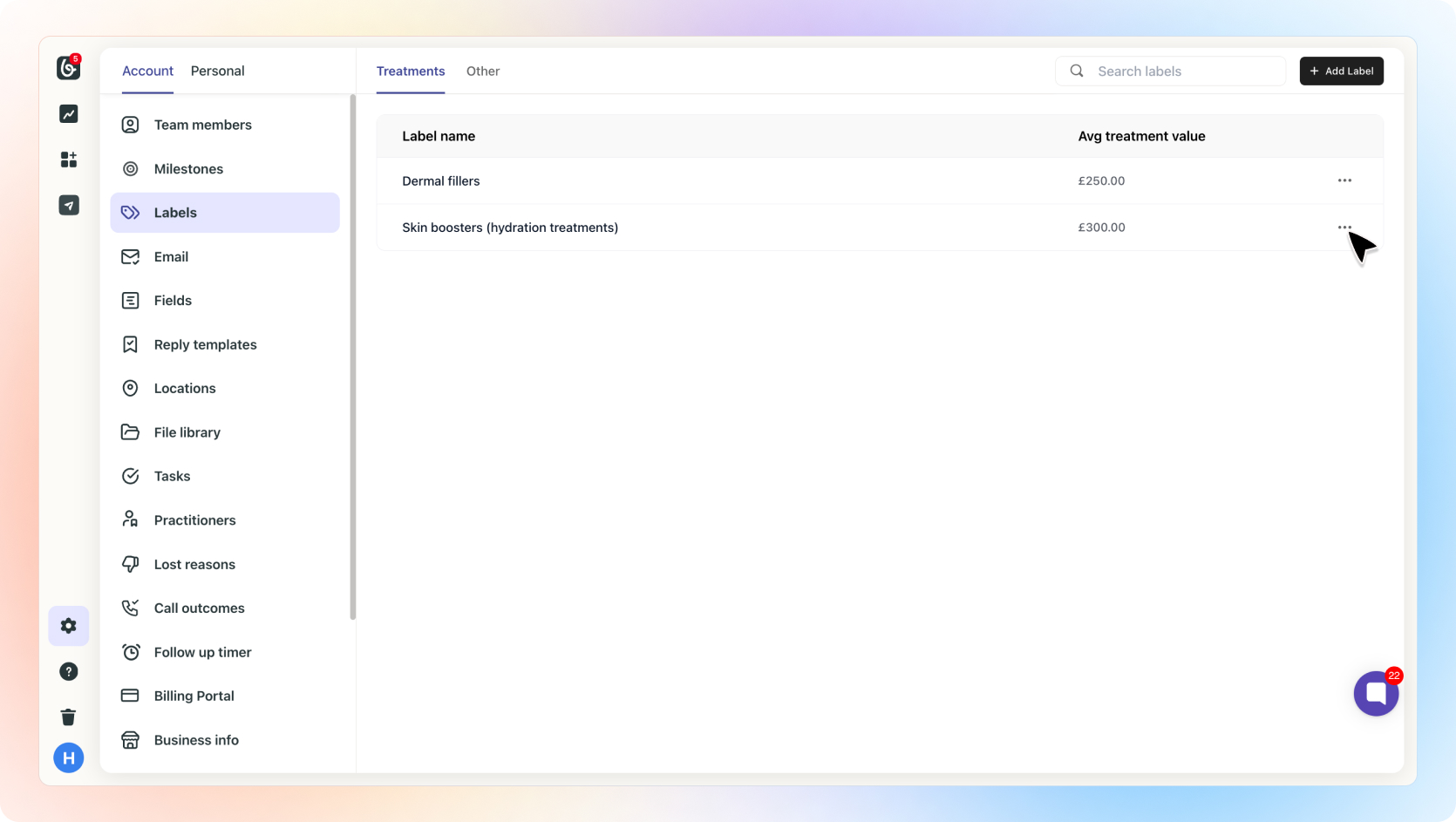The height and width of the screenshot is (822, 1456).
Task: Open Reply templates settings
Action: tap(225, 344)
